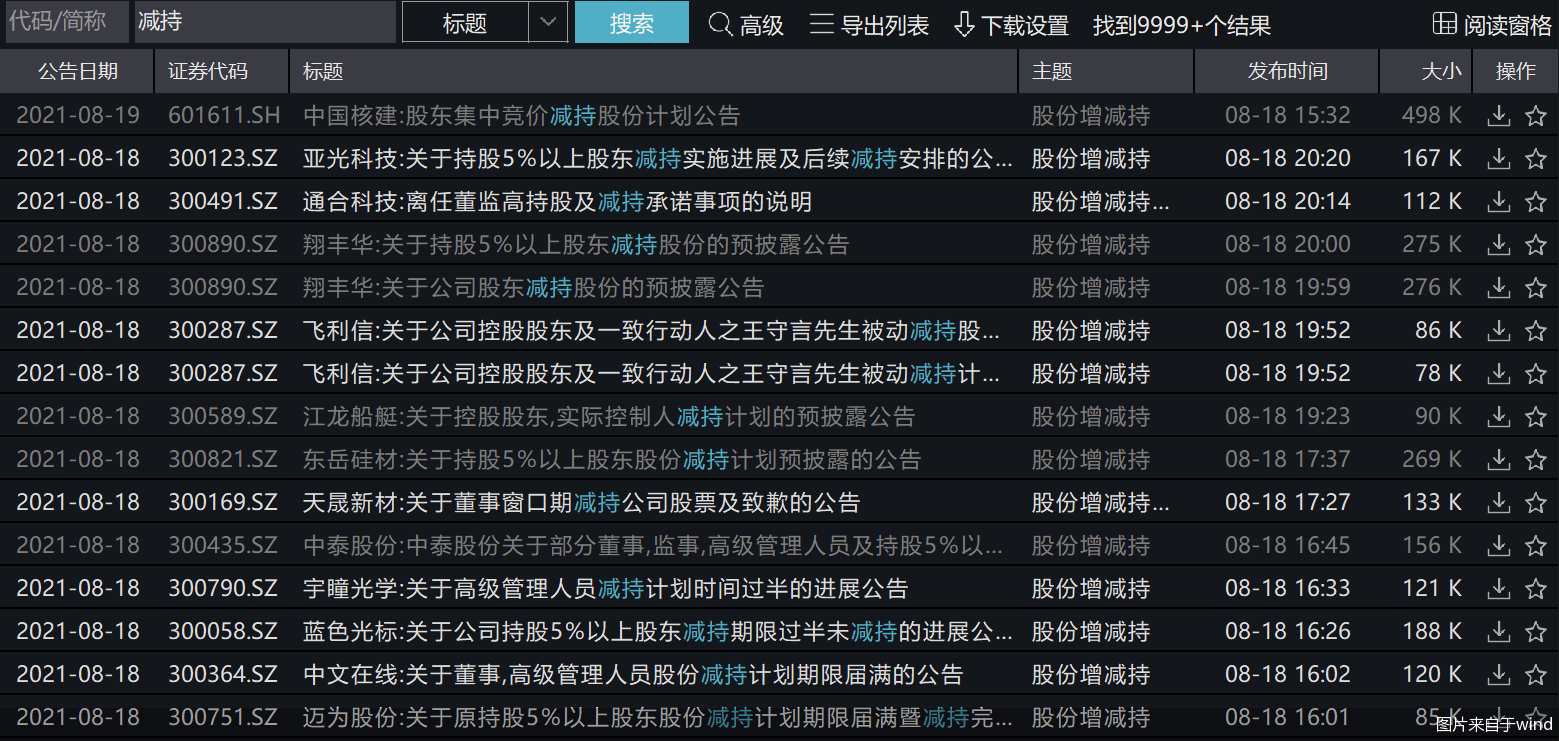Click publish time 08-18 20:14
The image size is (1559, 741).
click(1288, 202)
